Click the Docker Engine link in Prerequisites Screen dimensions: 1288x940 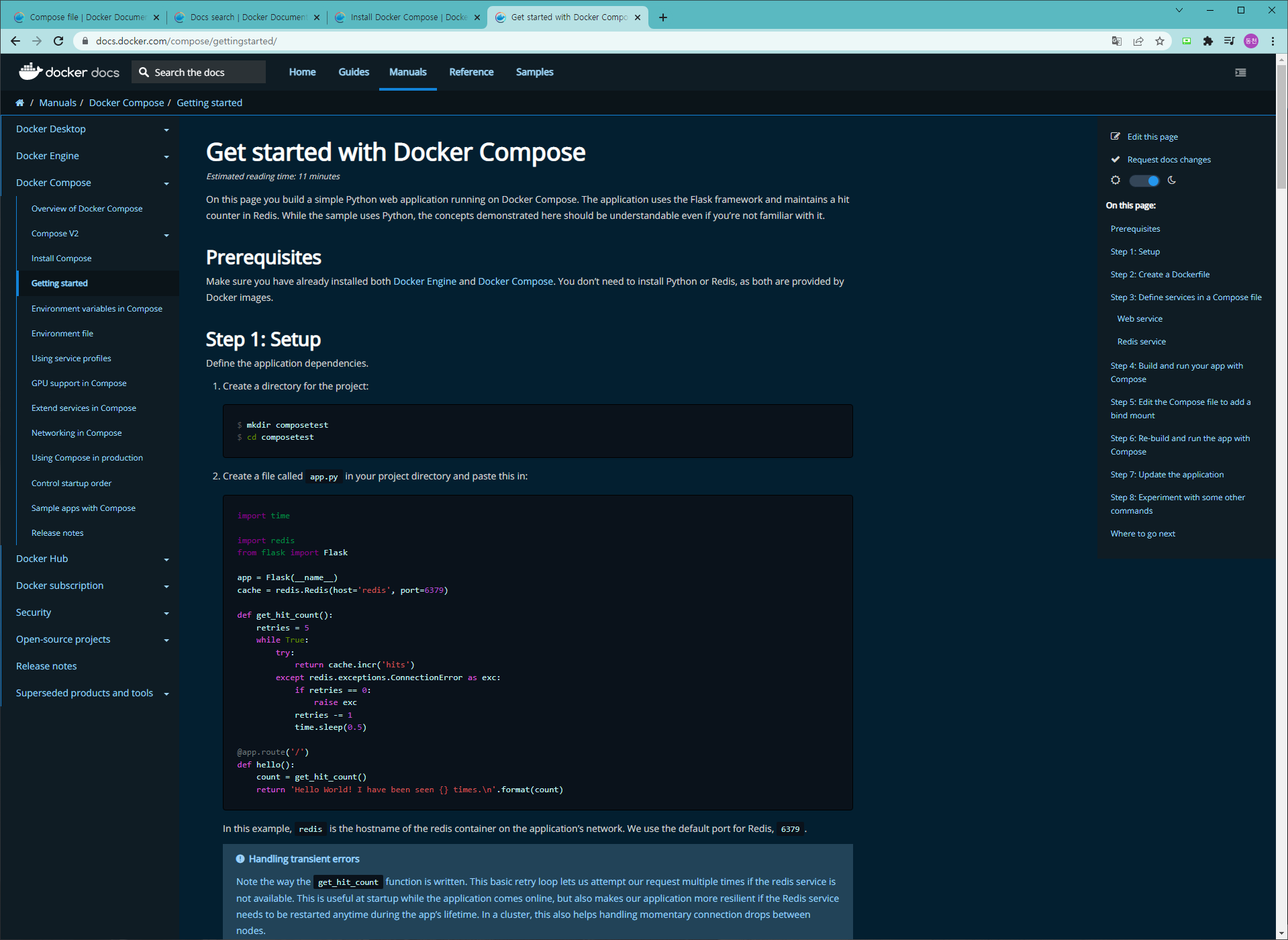coord(425,281)
